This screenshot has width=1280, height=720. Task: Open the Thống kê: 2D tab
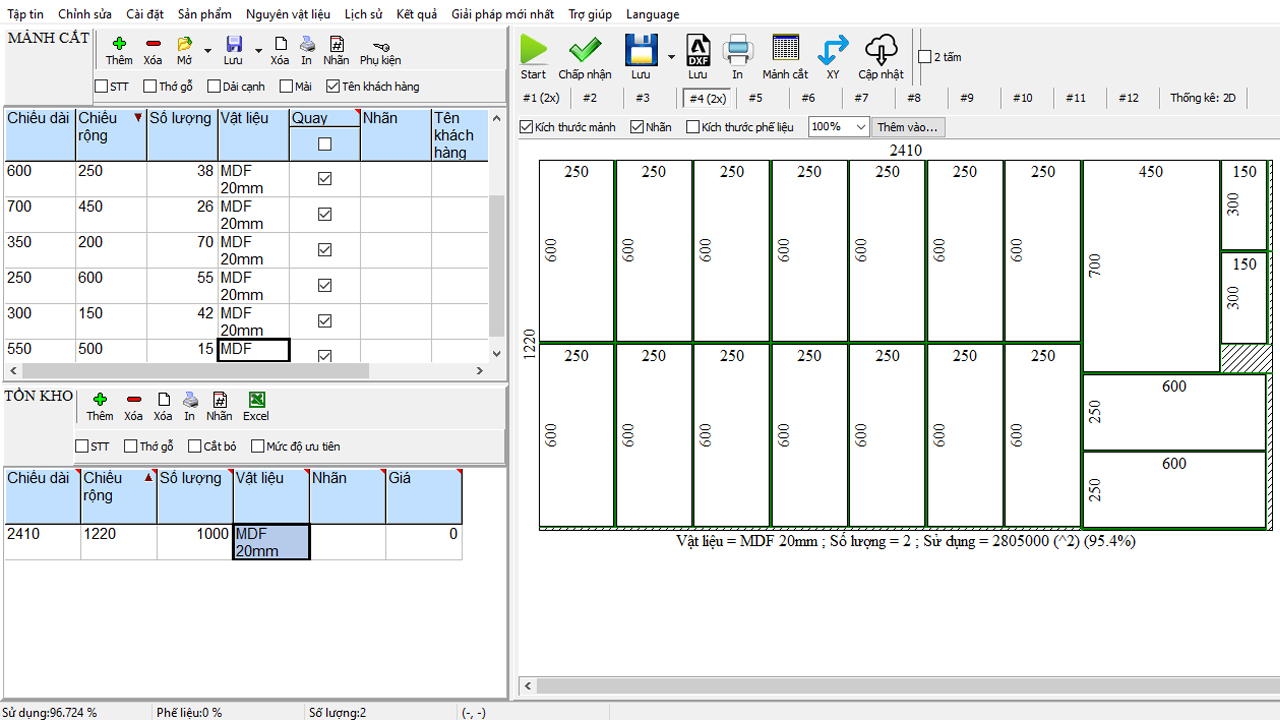click(1203, 98)
